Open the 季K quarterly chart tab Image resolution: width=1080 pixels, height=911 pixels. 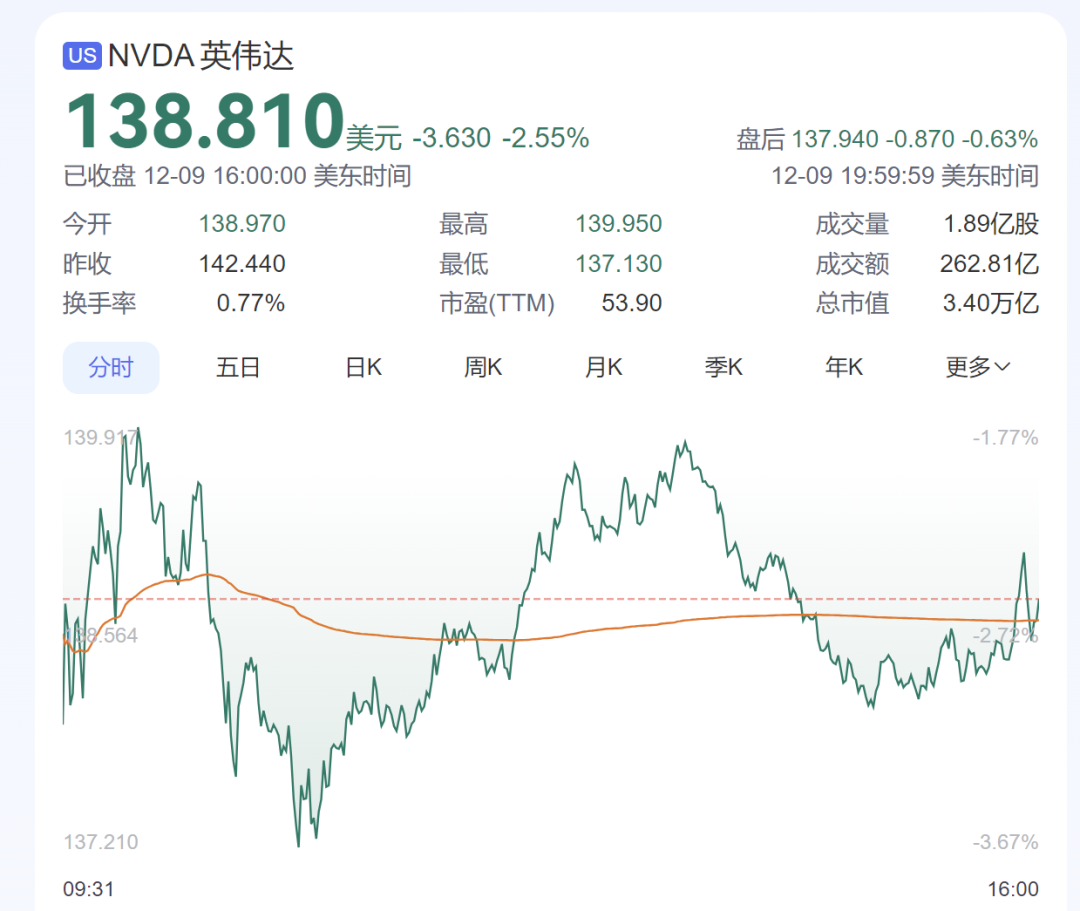(x=723, y=368)
